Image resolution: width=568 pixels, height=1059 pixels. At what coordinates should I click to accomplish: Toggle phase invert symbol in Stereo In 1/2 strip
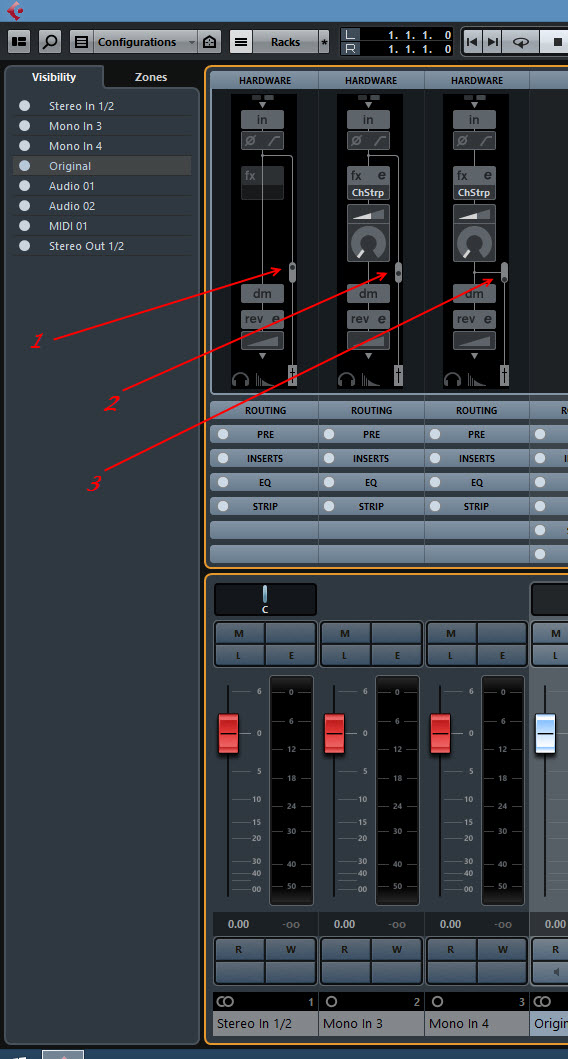pyautogui.click(x=251, y=140)
